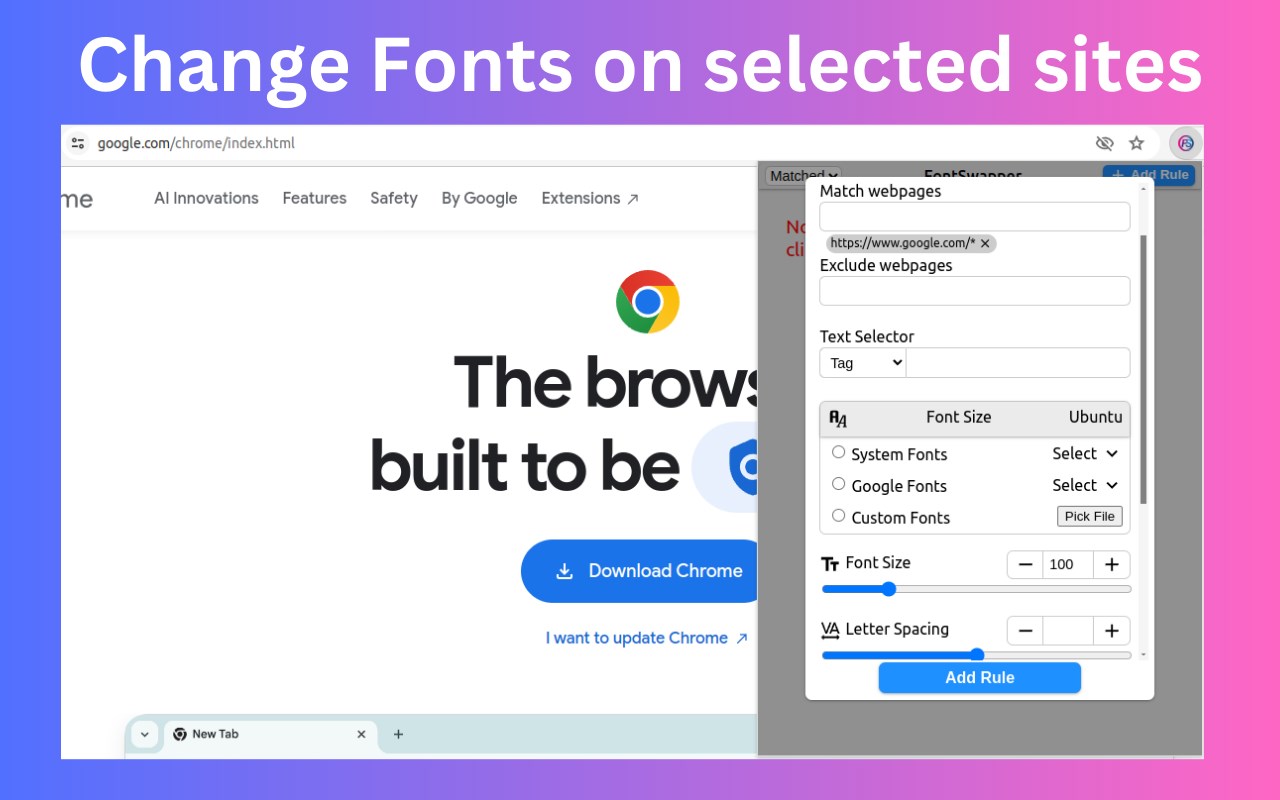Open the Tag text selector dropdown
The width and height of the screenshot is (1280, 800).
click(863, 363)
